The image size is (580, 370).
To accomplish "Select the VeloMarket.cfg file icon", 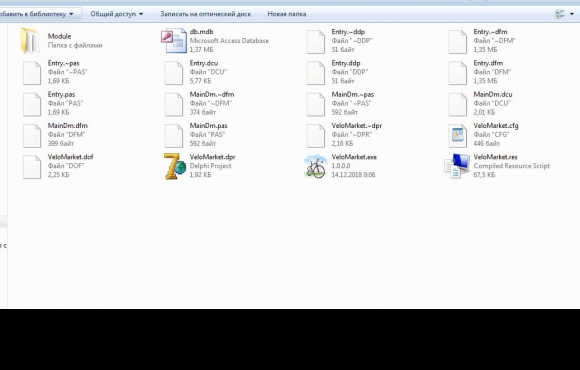I will coord(458,135).
